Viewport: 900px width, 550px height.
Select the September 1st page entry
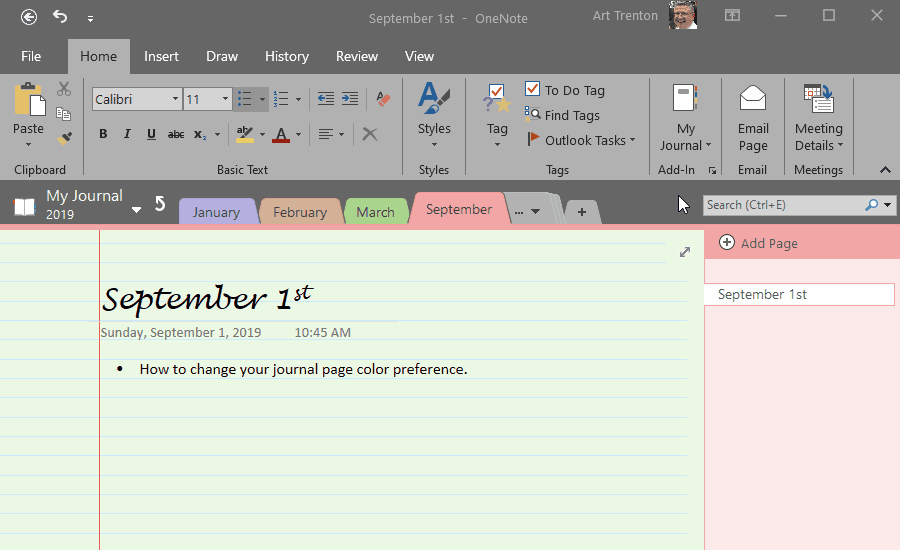coord(799,295)
